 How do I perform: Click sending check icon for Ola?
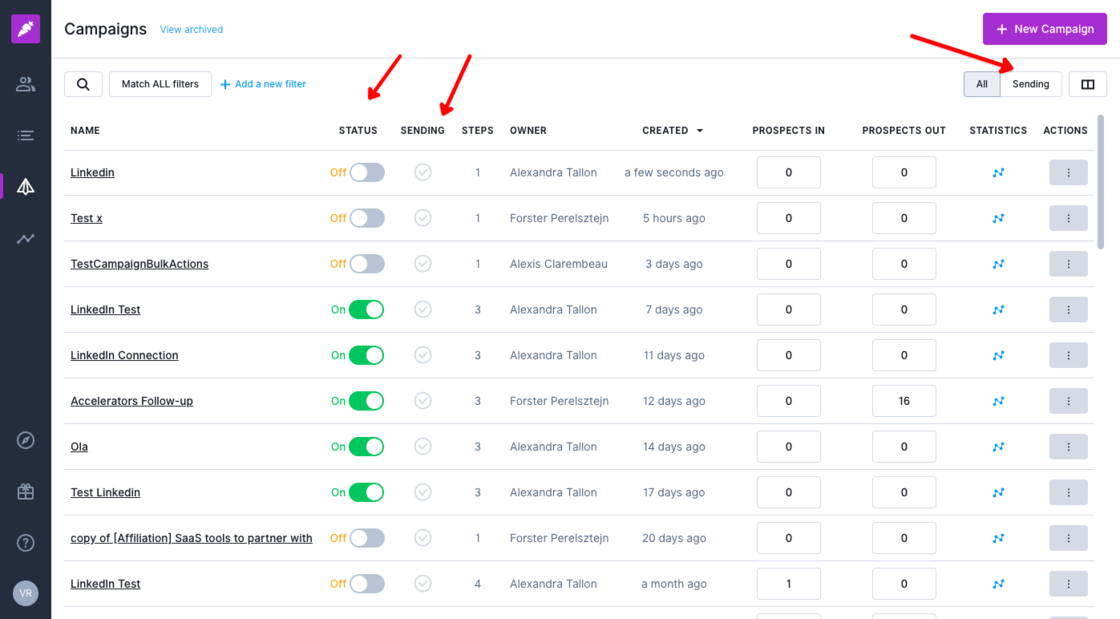point(423,446)
